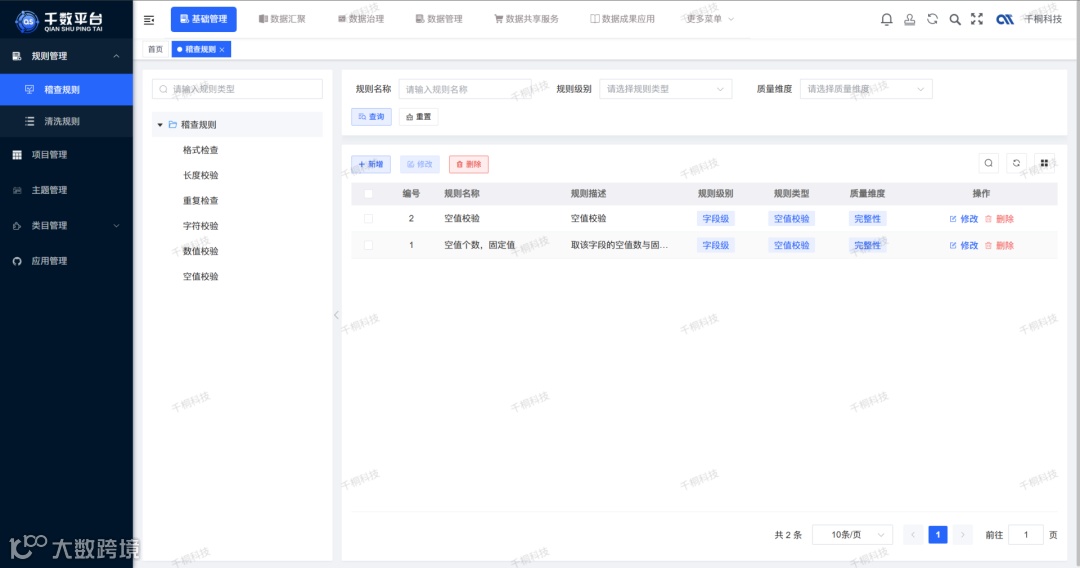The width and height of the screenshot is (1080, 568).
Task: Open the 规则级别 dropdown
Action: pos(665,89)
